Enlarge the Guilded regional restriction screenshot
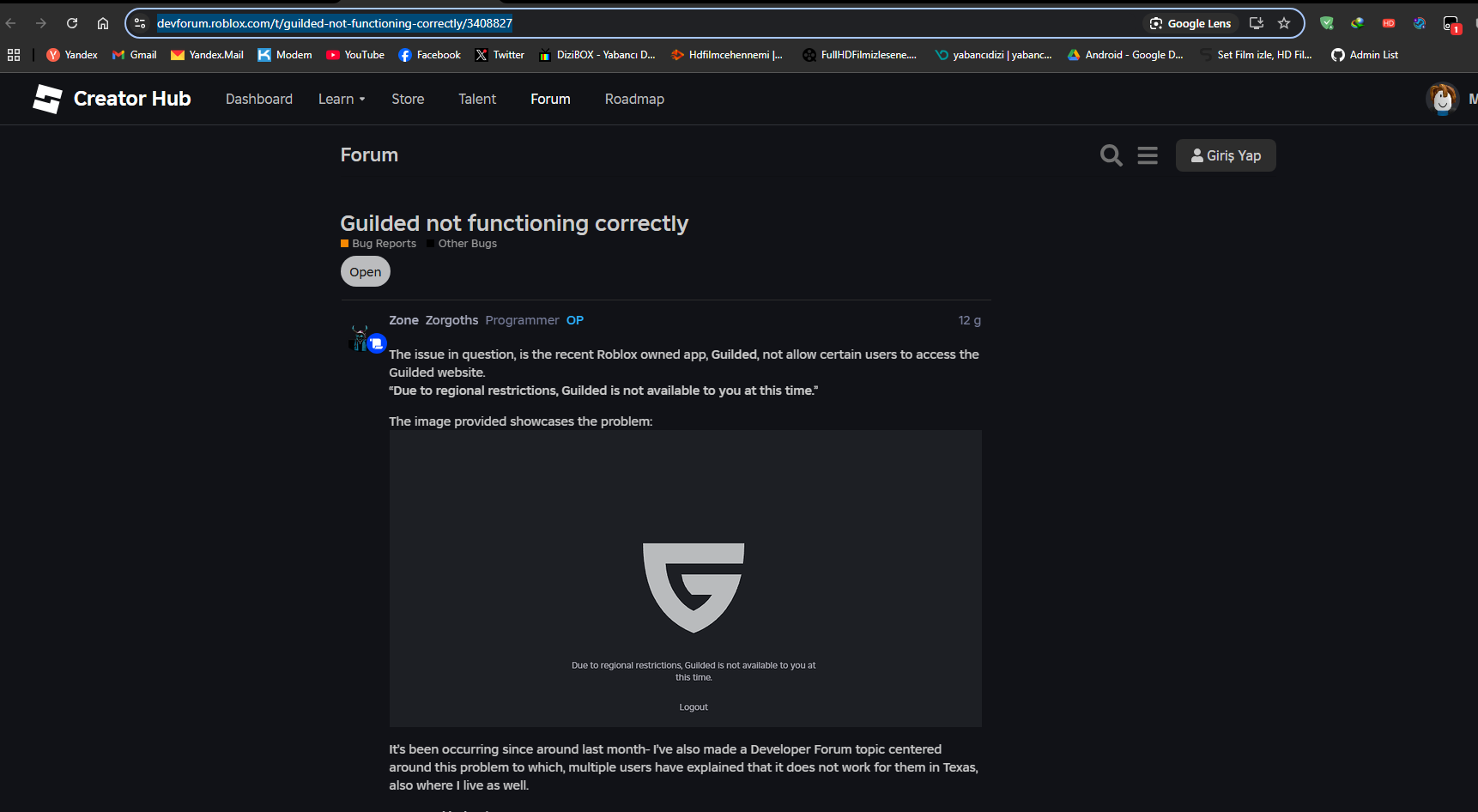Screen dimensions: 1478x812 (686, 579)
